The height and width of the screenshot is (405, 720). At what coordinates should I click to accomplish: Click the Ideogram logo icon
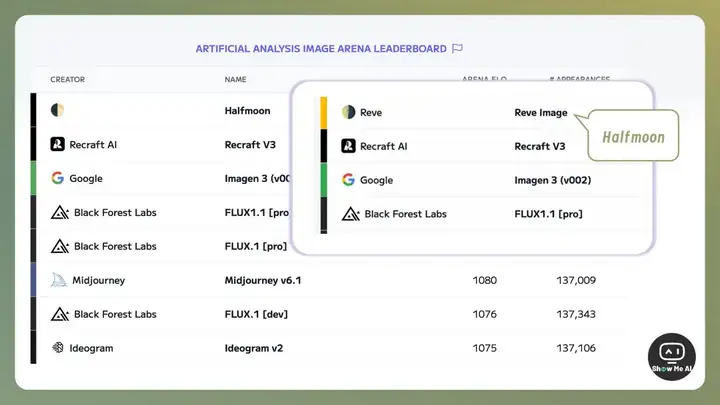58,348
